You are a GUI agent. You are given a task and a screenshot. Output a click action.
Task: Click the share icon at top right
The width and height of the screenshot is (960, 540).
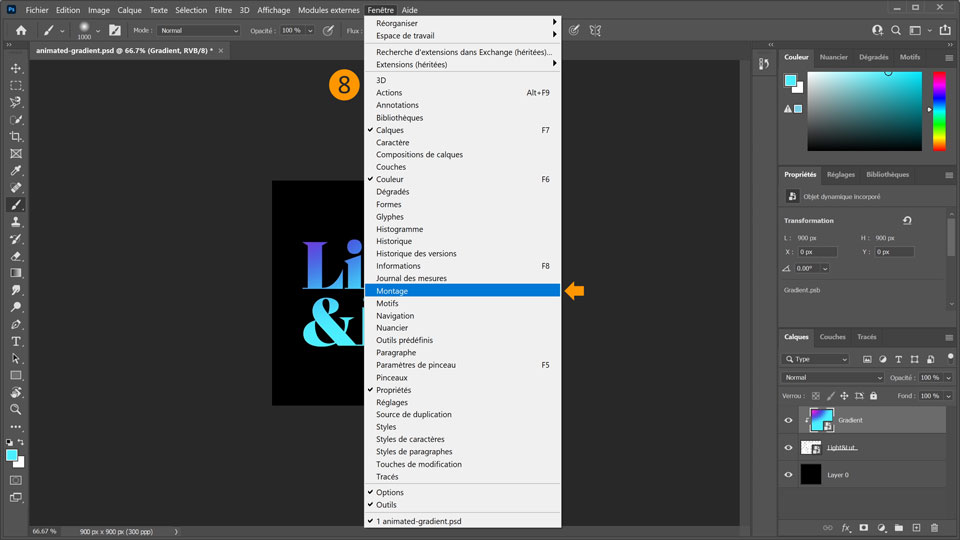tap(945, 30)
